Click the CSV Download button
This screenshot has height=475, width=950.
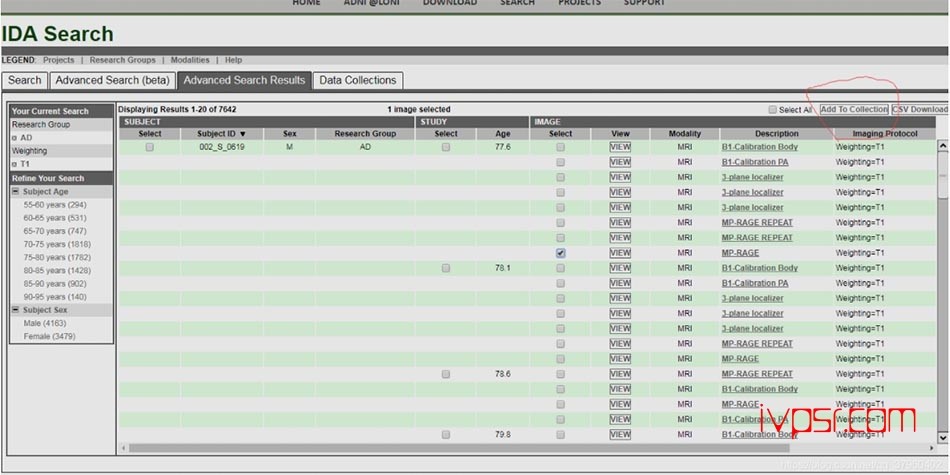tap(920, 110)
